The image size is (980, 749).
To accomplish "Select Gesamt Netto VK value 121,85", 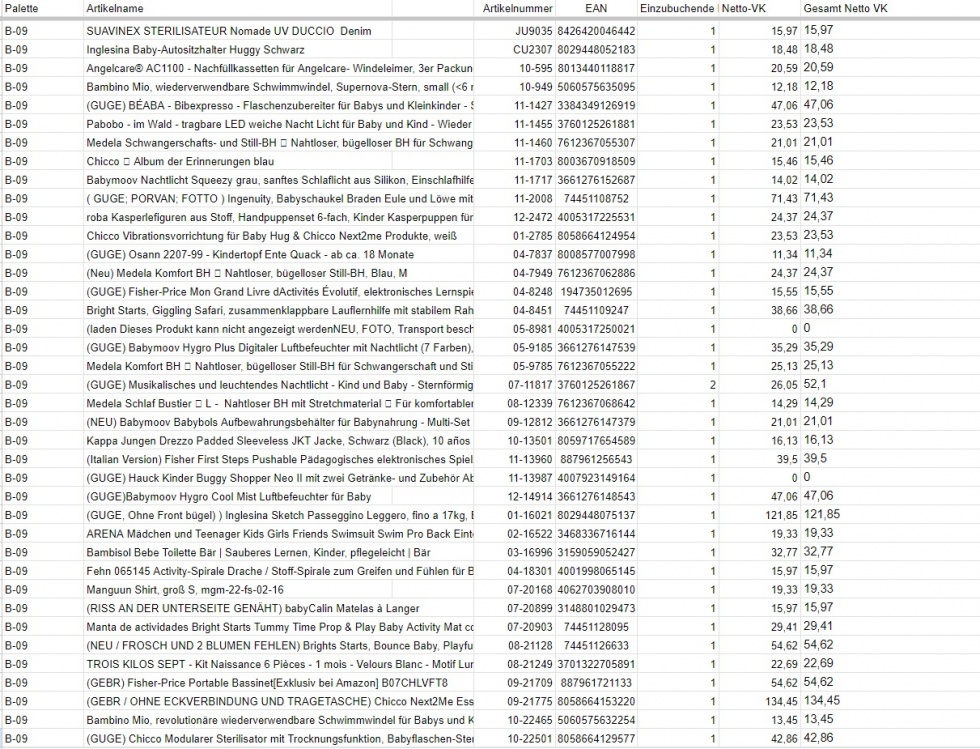I will pyautogui.click(x=821, y=514).
